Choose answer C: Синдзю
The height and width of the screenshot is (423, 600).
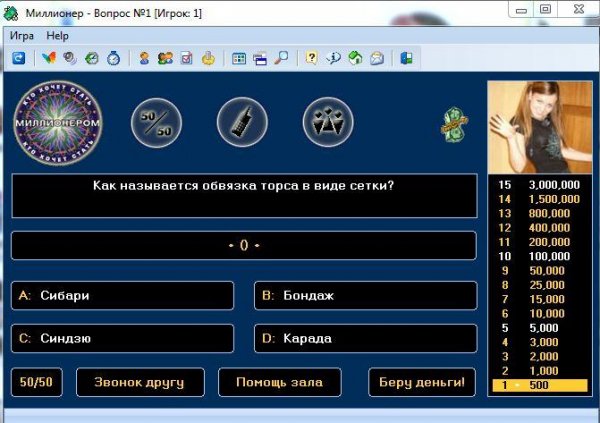click(122, 338)
